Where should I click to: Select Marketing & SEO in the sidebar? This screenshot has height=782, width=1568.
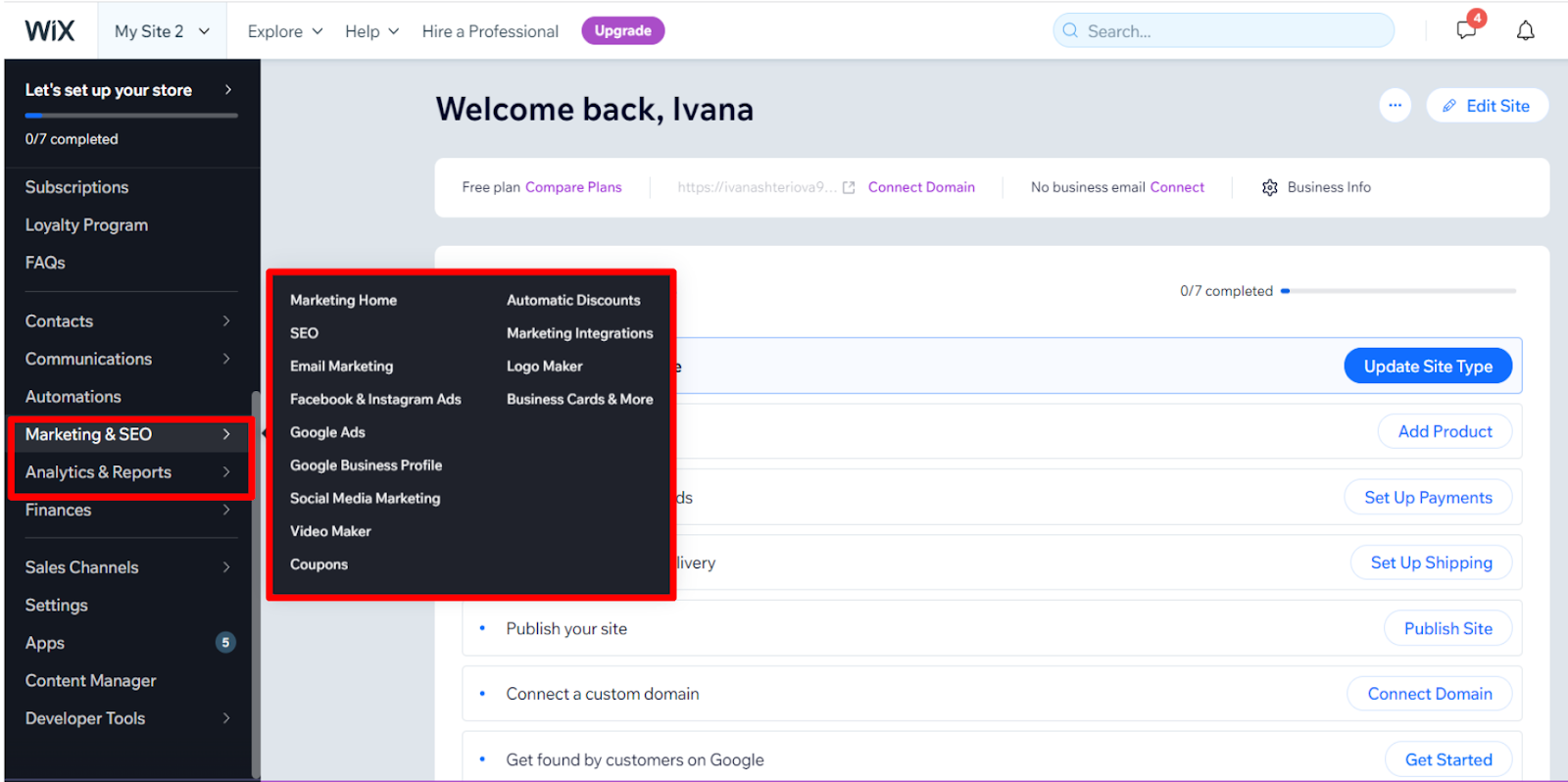(x=131, y=434)
